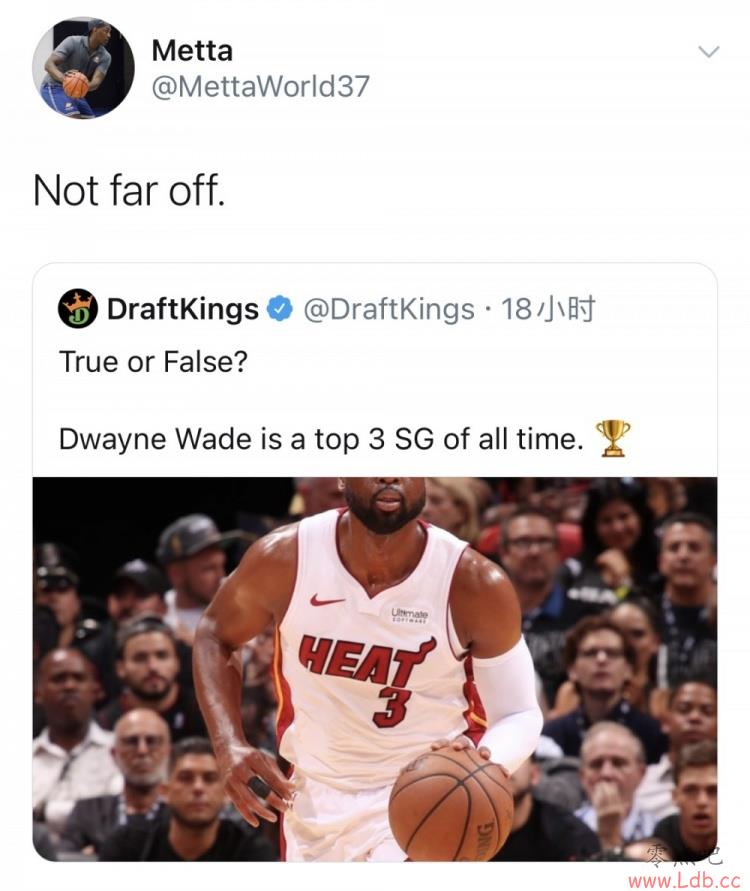Click the "True or False?" text line
The image size is (750, 891).
[153, 362]
